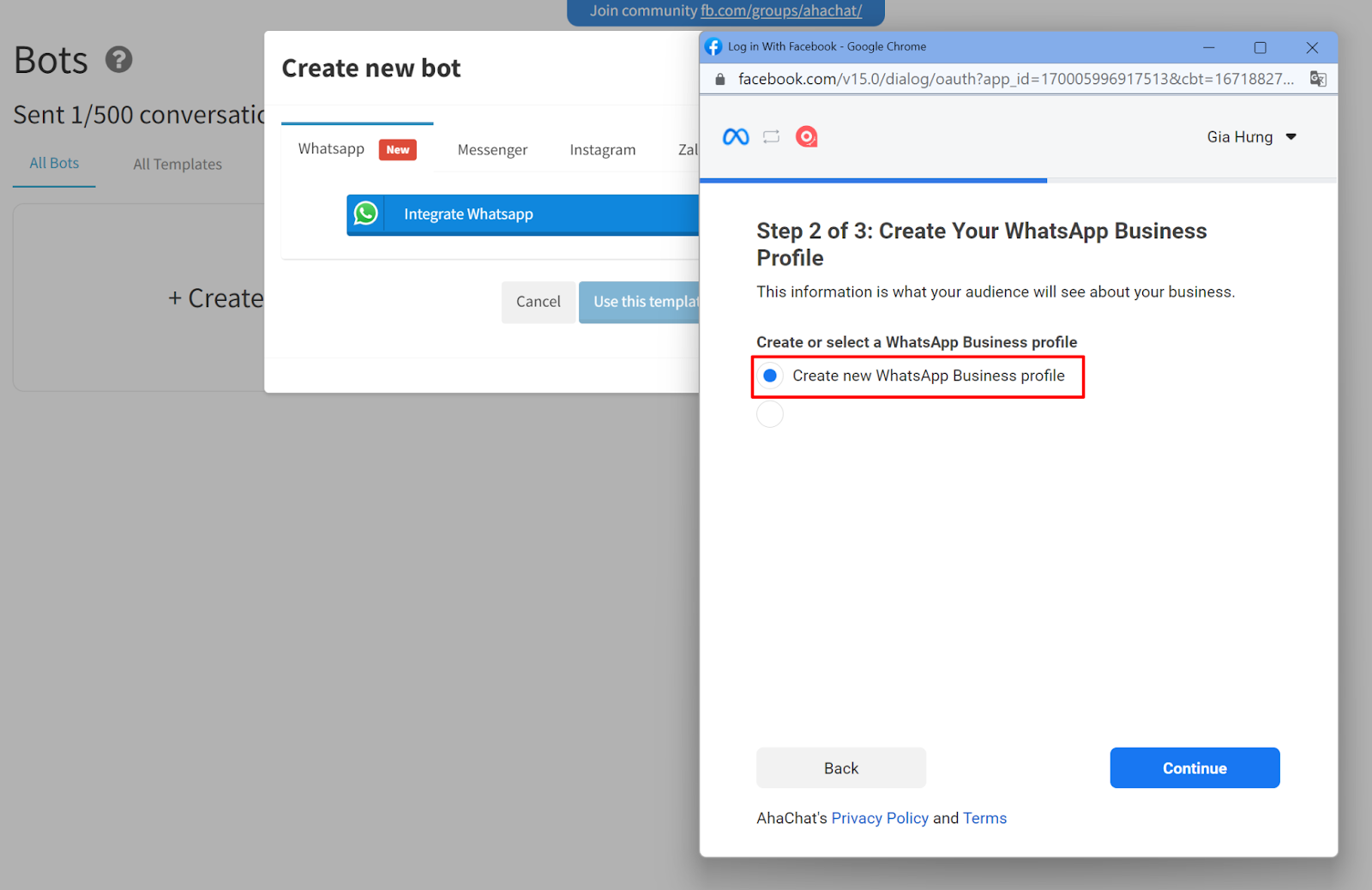The width and height of the screenshot is (1372, 890).
Task: Open the All Templates tab
Action: point(178,164)
